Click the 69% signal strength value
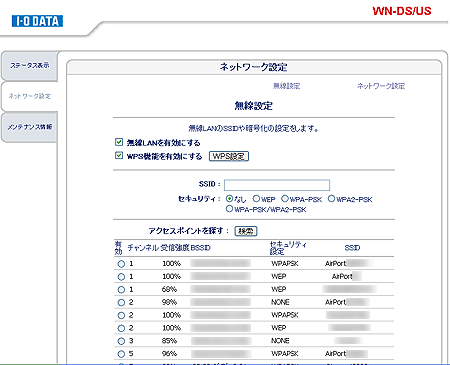The height and width of the screenshot is (365, 450). 169,289
